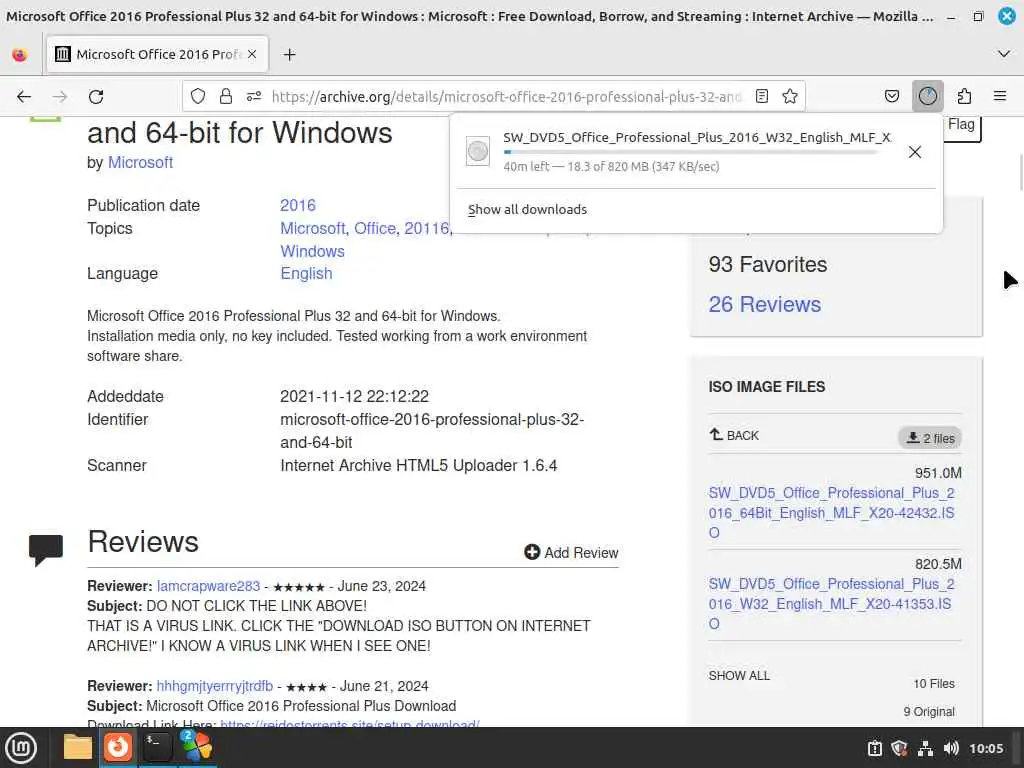Select the Microsoft Office 2016 tab
Viewport: 1024px width, 768px height.
157,54
